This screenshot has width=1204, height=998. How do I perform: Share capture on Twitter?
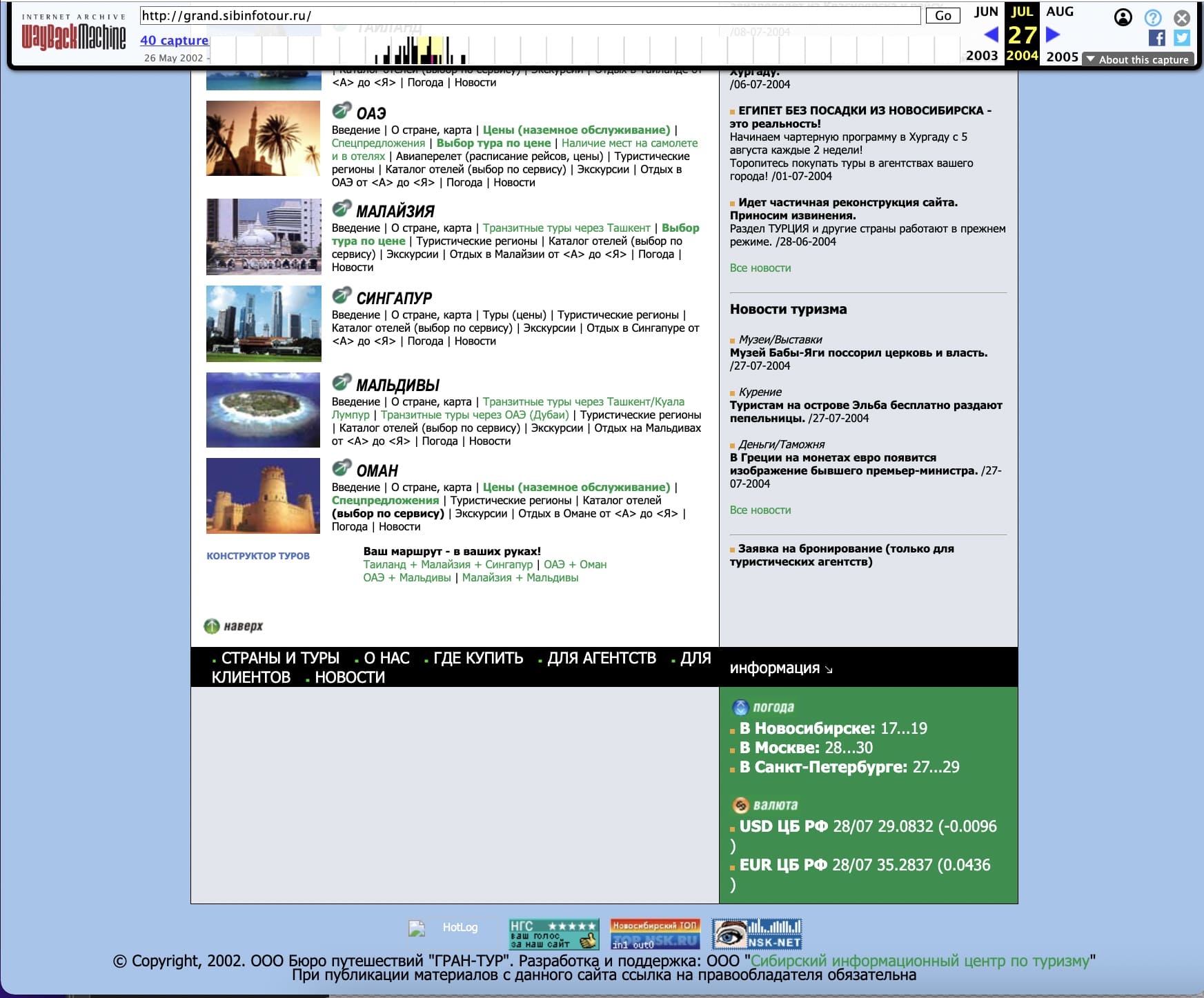pyautogui.click(x=1182, y=38)
